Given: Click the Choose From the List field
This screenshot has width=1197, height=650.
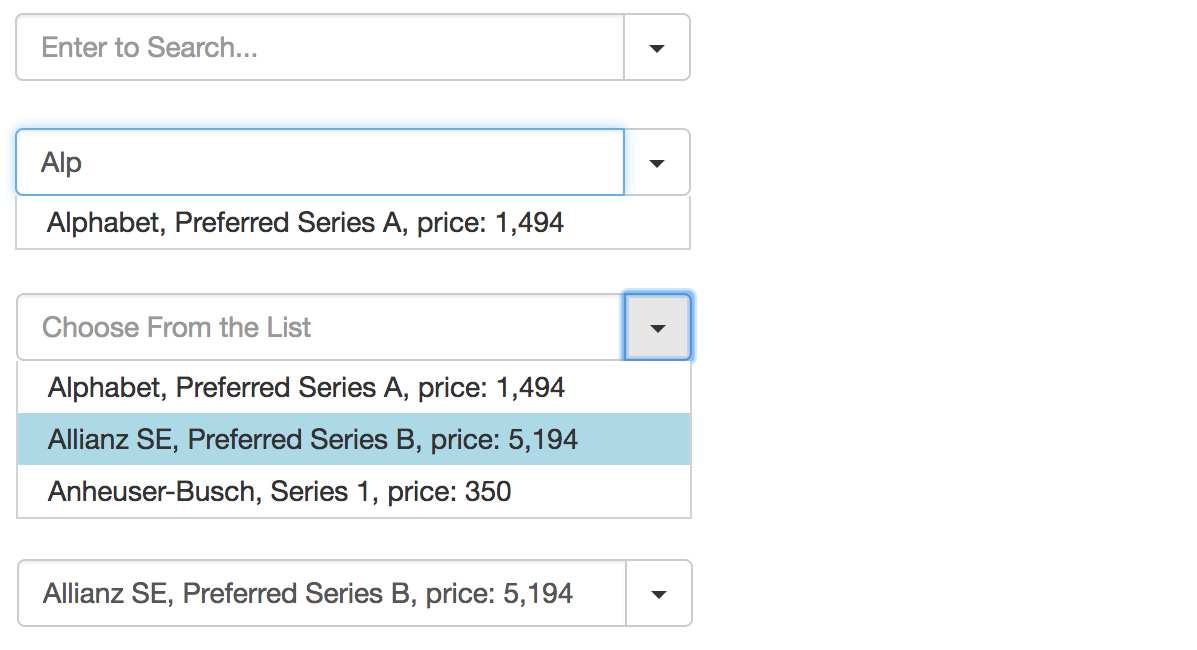Looking at the screenshot, I should click(x=321, y=327).
